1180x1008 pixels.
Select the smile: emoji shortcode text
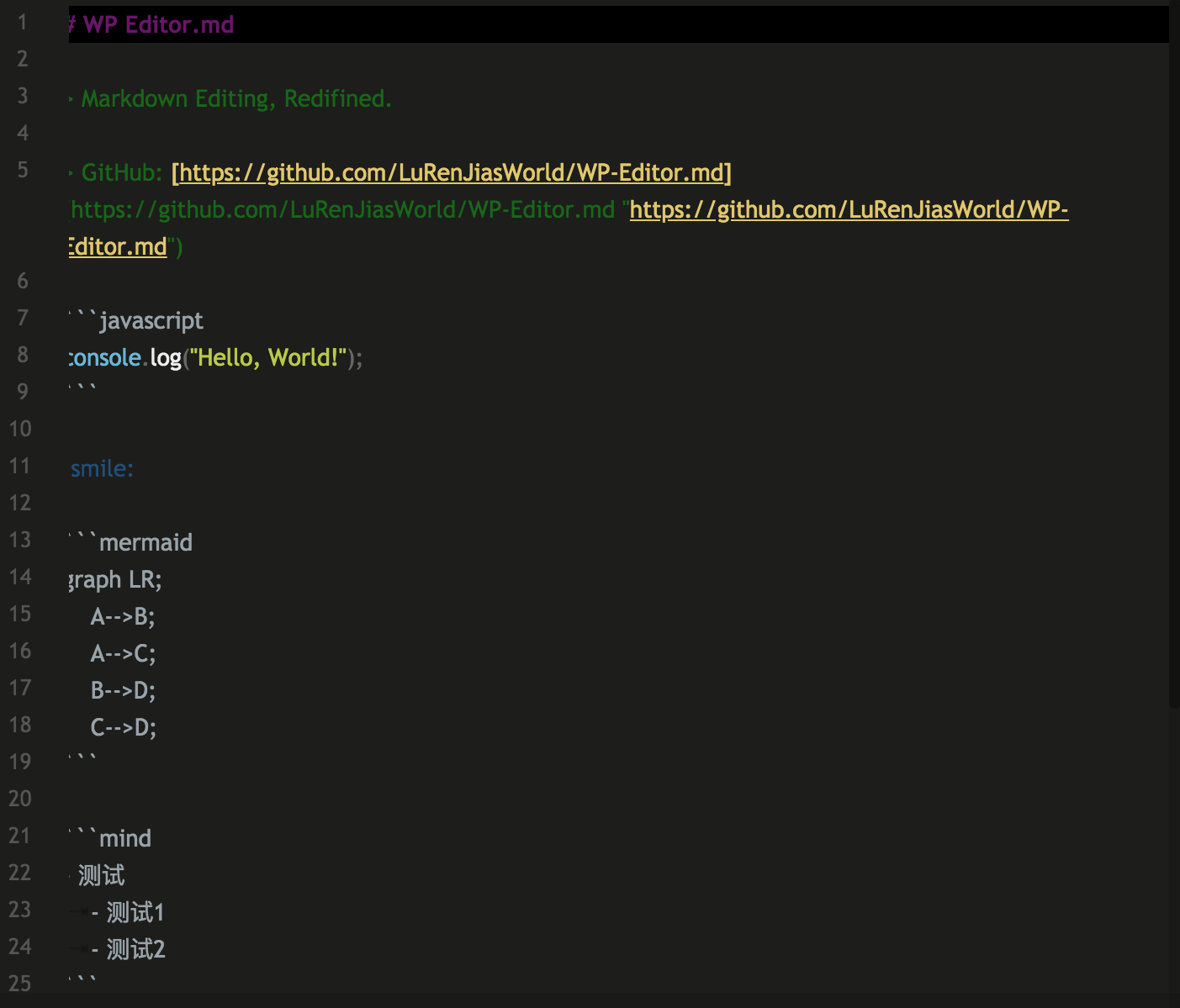(x=102, y=468)
